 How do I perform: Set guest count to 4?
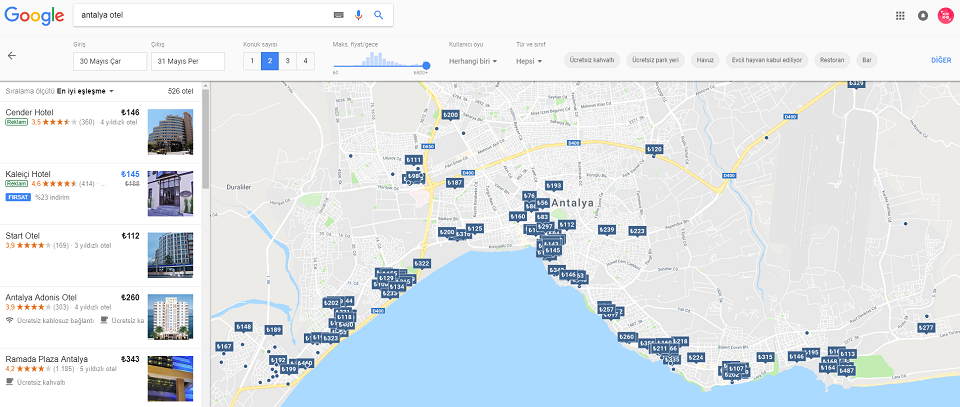(306, 61)
